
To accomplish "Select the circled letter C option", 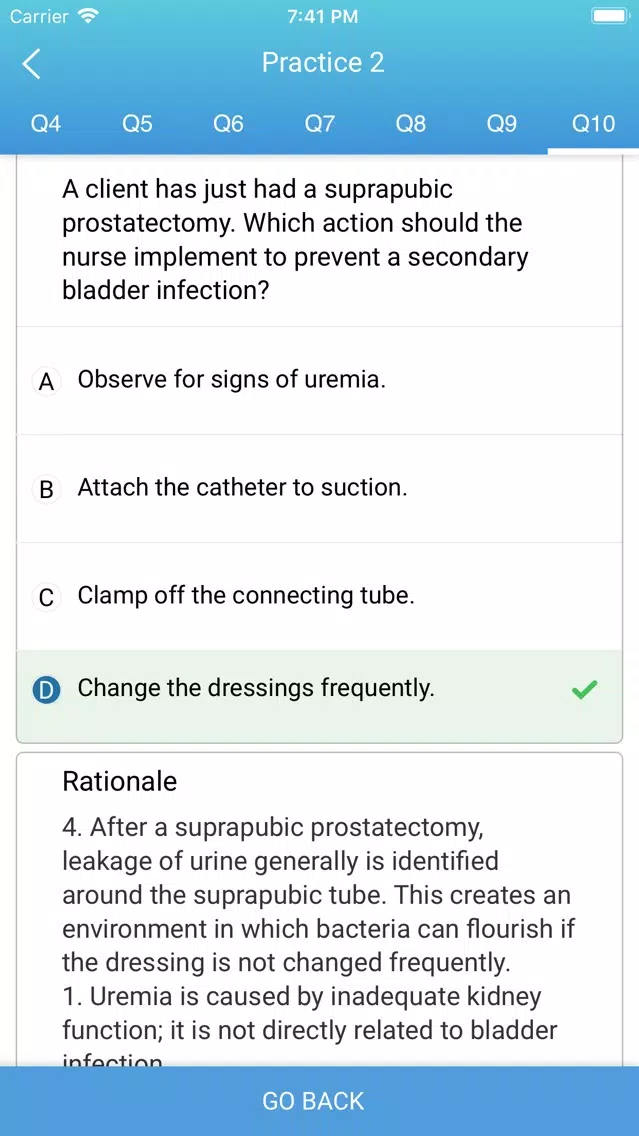I will (46, 597).
